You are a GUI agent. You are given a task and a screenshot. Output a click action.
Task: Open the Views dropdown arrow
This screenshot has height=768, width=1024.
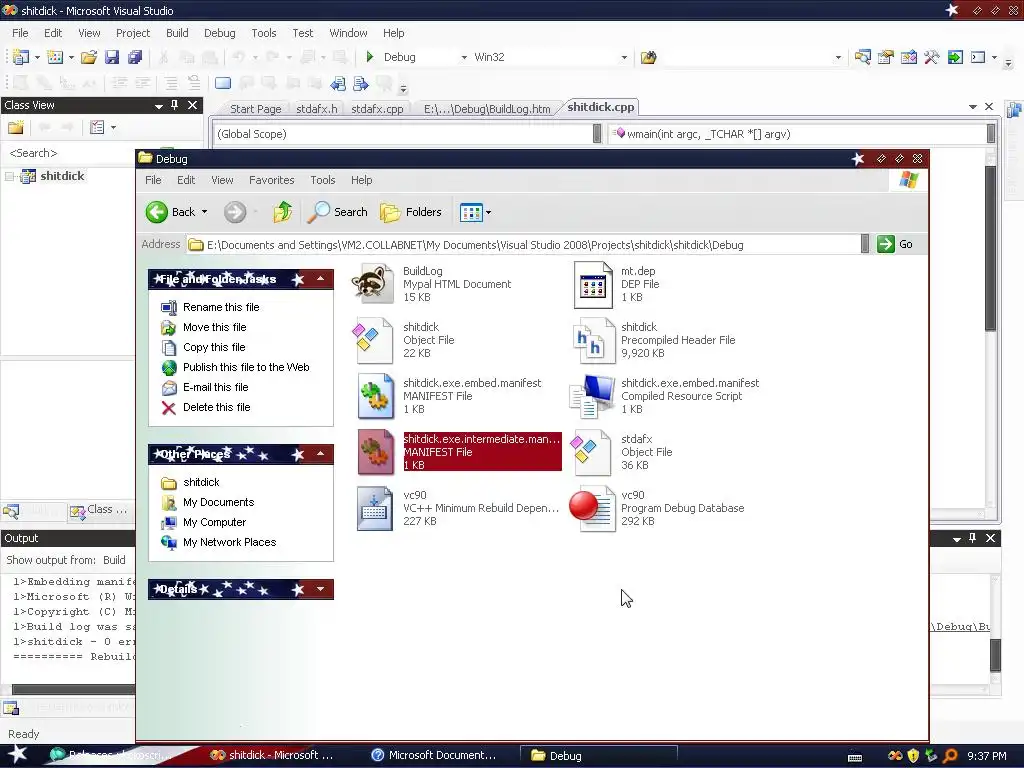pyautogui.click(x=488, y=213)
